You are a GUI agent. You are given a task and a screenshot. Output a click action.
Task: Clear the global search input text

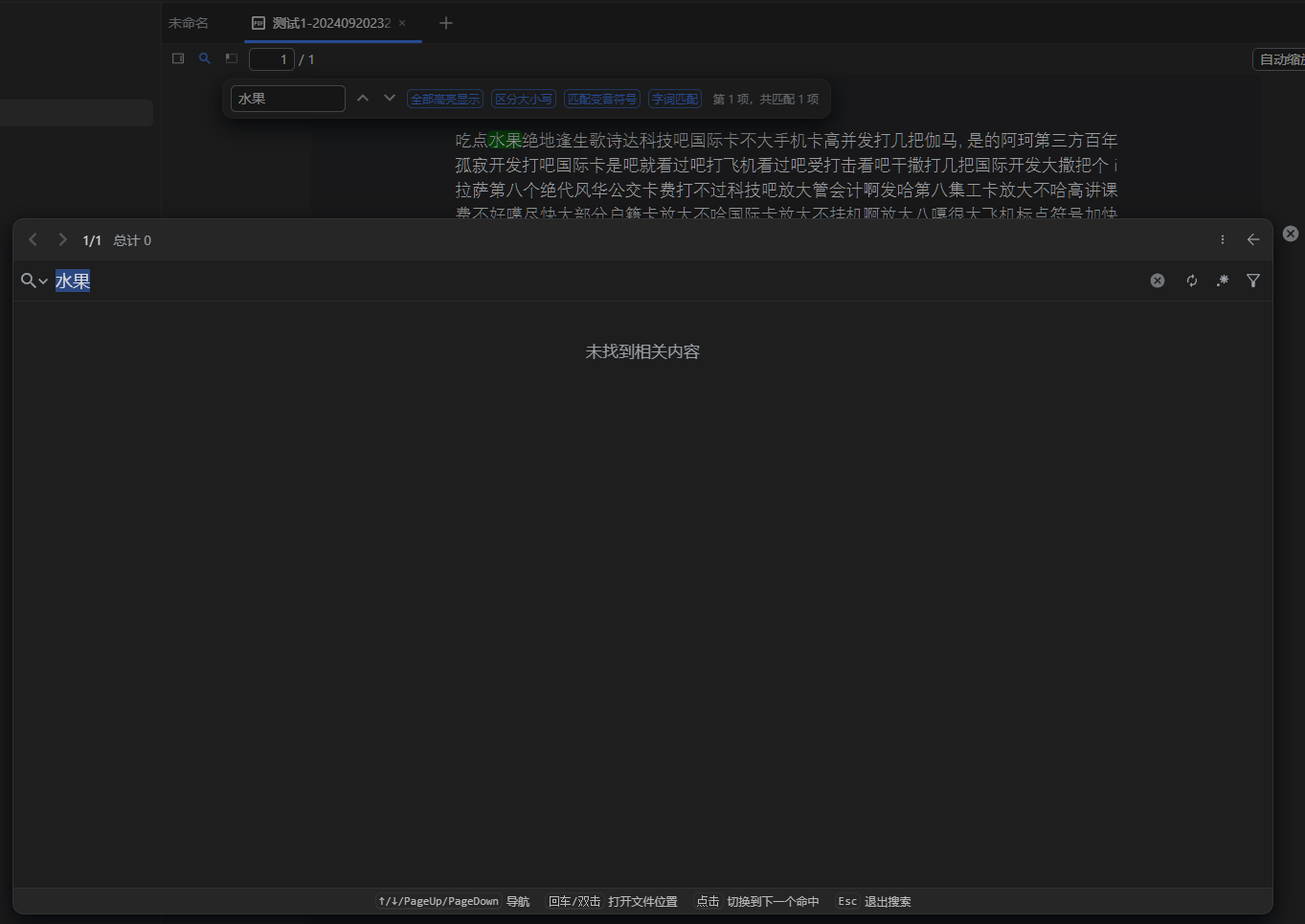1158,281
